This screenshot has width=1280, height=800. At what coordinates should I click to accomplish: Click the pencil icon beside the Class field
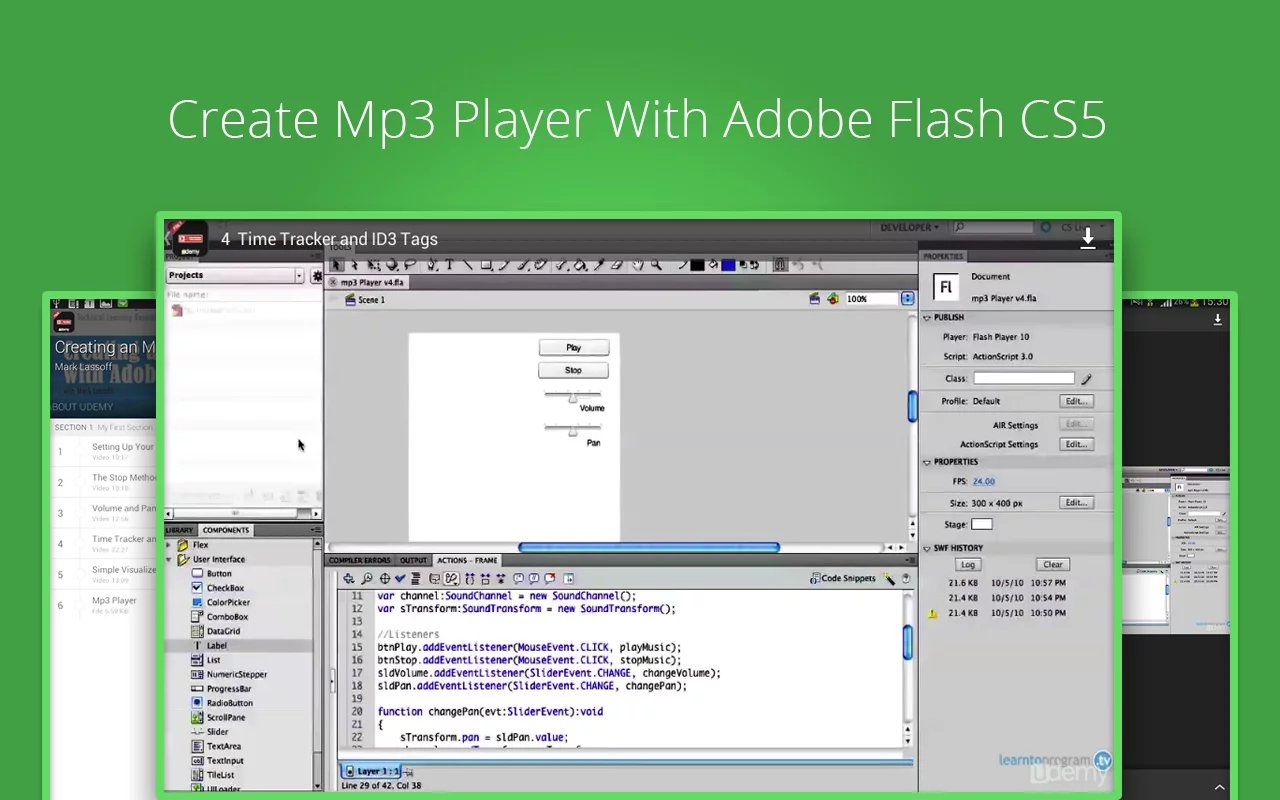point(1087,379)
